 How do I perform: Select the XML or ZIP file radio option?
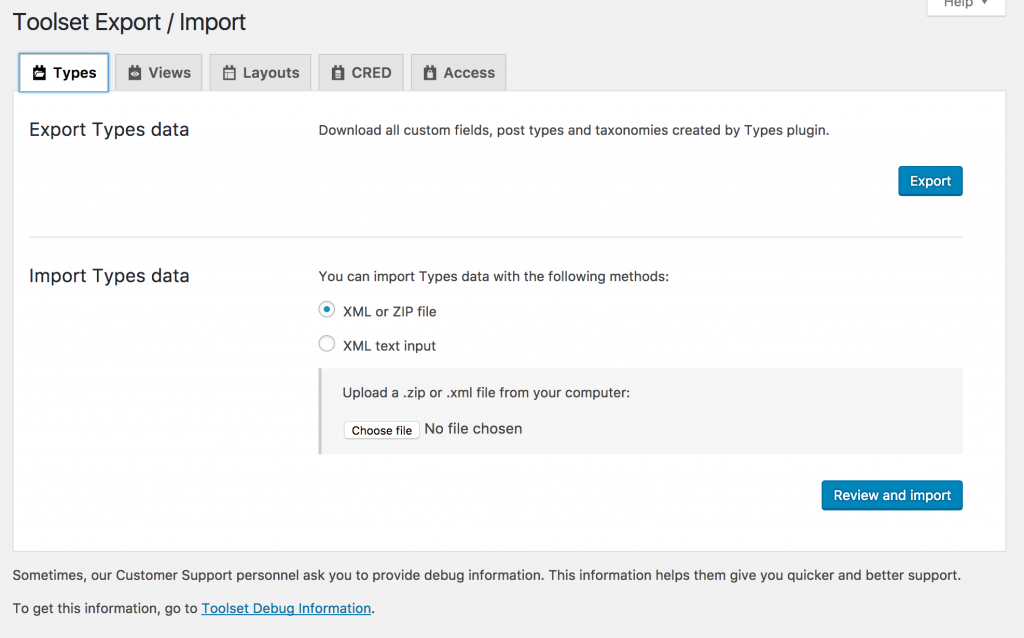click(327, 310)
